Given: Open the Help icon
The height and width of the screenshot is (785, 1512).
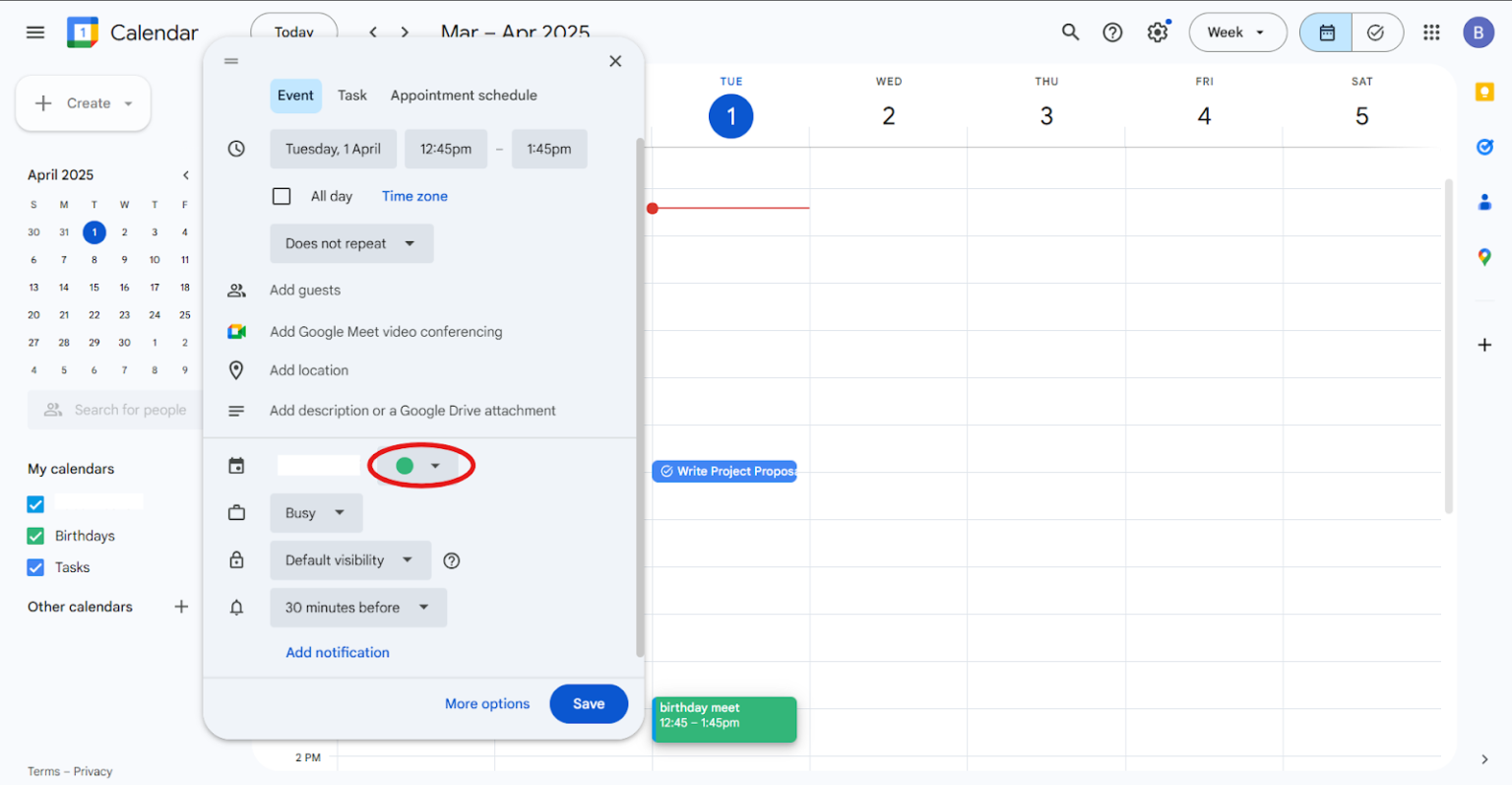Looking at the screenshot, I should [1112, 32].
